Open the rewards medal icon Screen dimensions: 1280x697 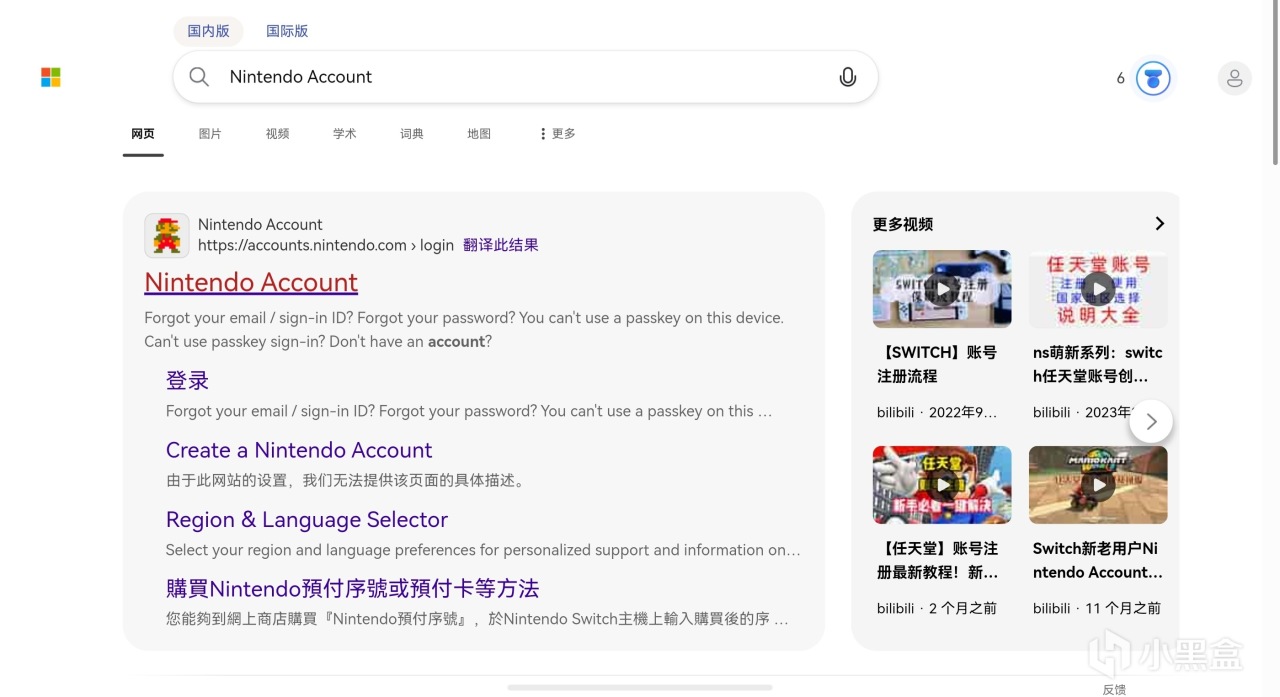pyautogui.click(x=1153, y=78)
